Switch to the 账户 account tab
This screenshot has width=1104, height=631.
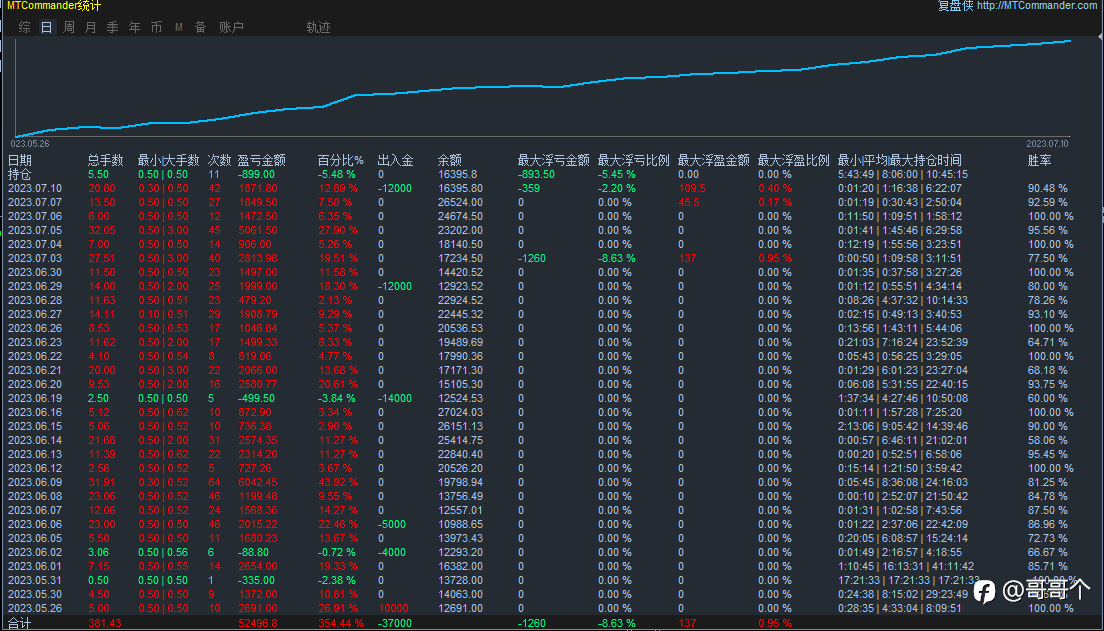tap(231, 27)
